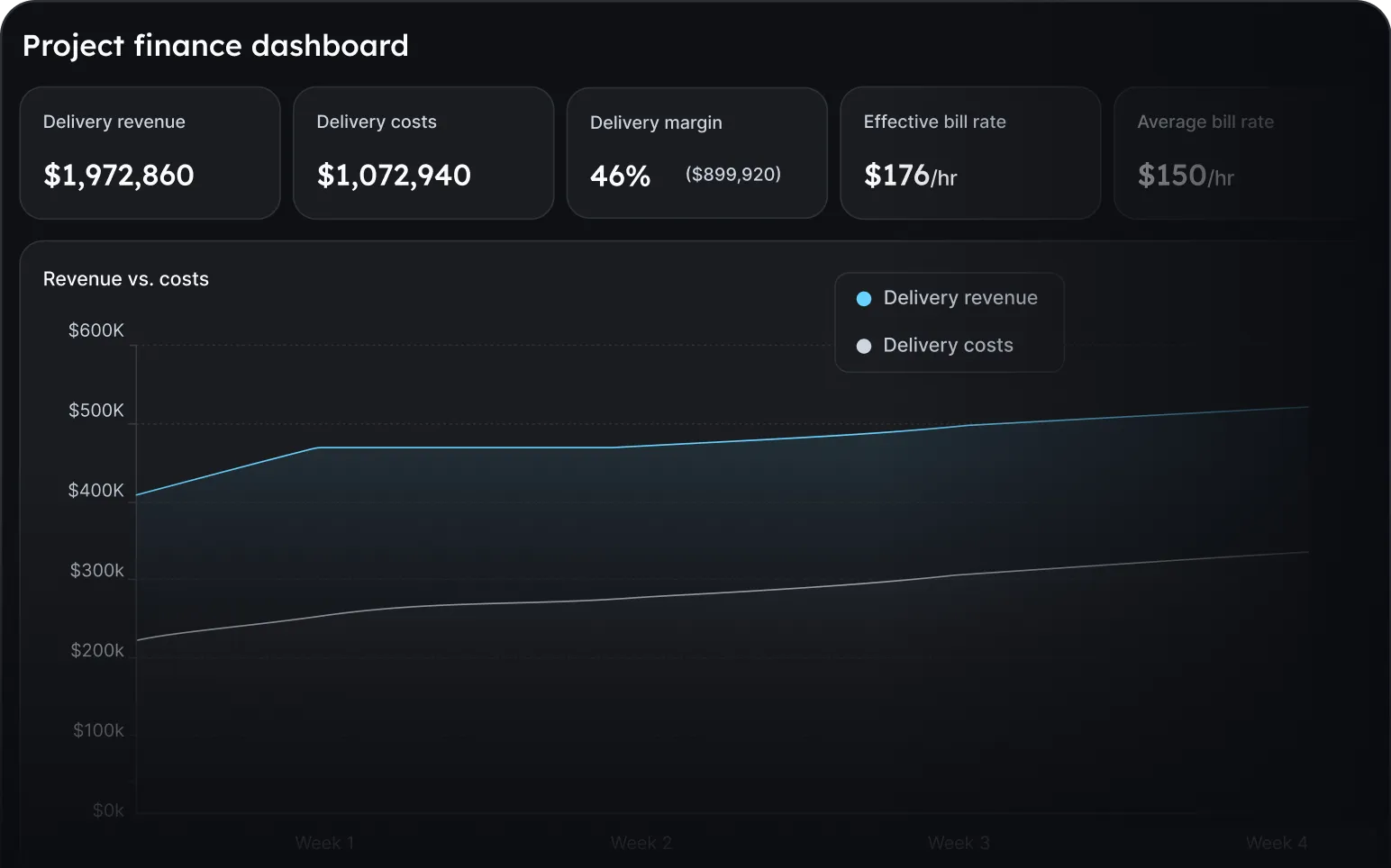1391x868 pixels.
Task: Select the Week 4 axis label
Action: tap(1275, 842)
